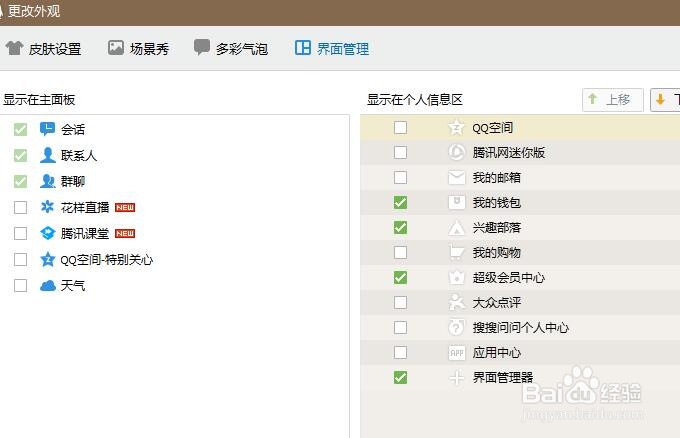Click the triangle icon for 兴趣部落

[x=456, y=227]
